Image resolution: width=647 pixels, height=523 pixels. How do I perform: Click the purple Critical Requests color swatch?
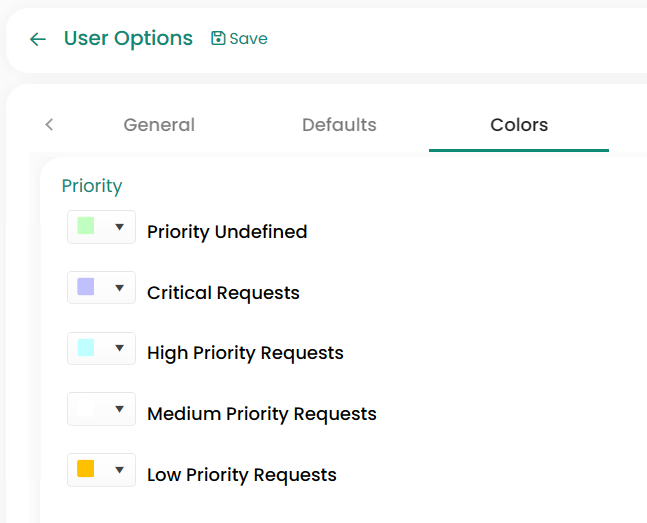[x=86, y=288]
